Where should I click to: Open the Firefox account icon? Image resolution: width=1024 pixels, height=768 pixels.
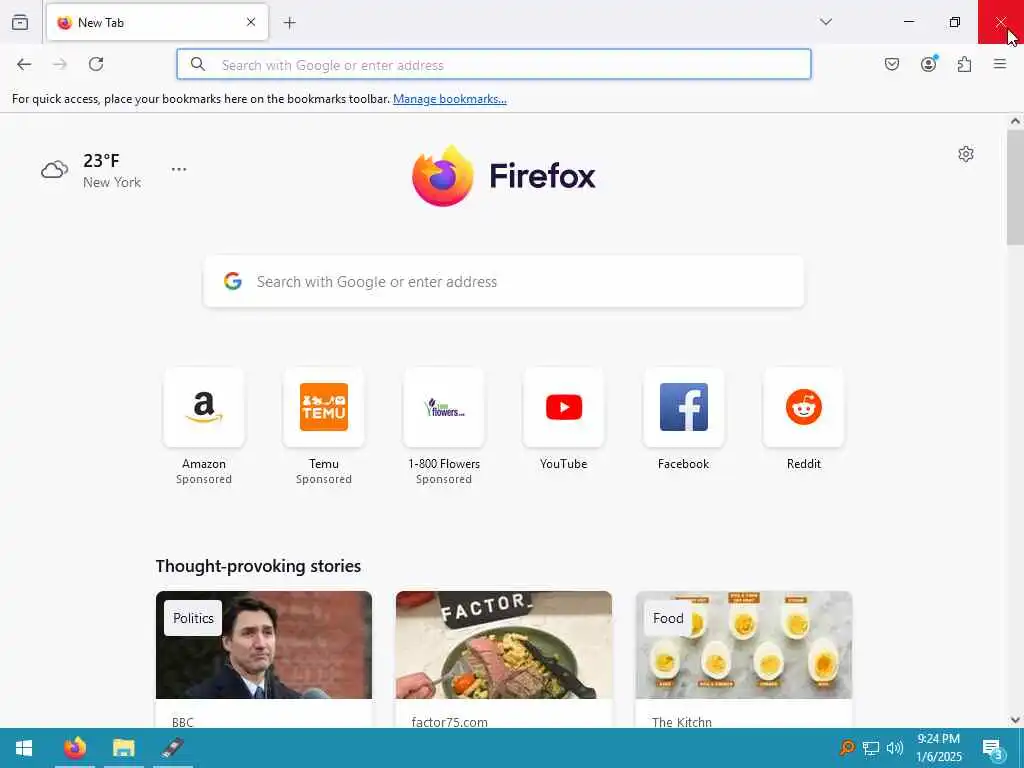(929, 64)
